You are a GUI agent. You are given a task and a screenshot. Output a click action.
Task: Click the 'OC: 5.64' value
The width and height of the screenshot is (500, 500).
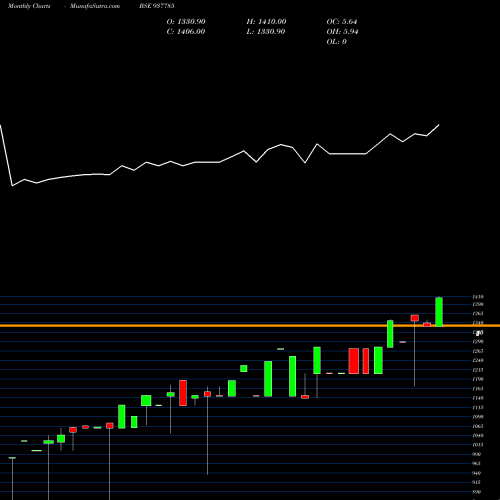[342, 22]
